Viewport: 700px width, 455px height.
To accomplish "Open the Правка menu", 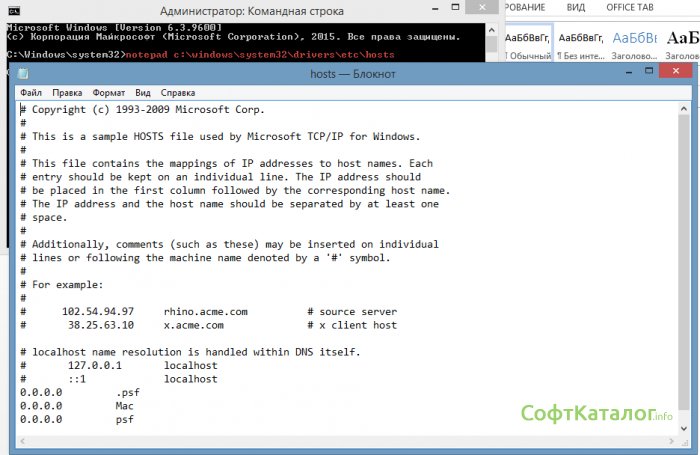I will coord(67,92).
